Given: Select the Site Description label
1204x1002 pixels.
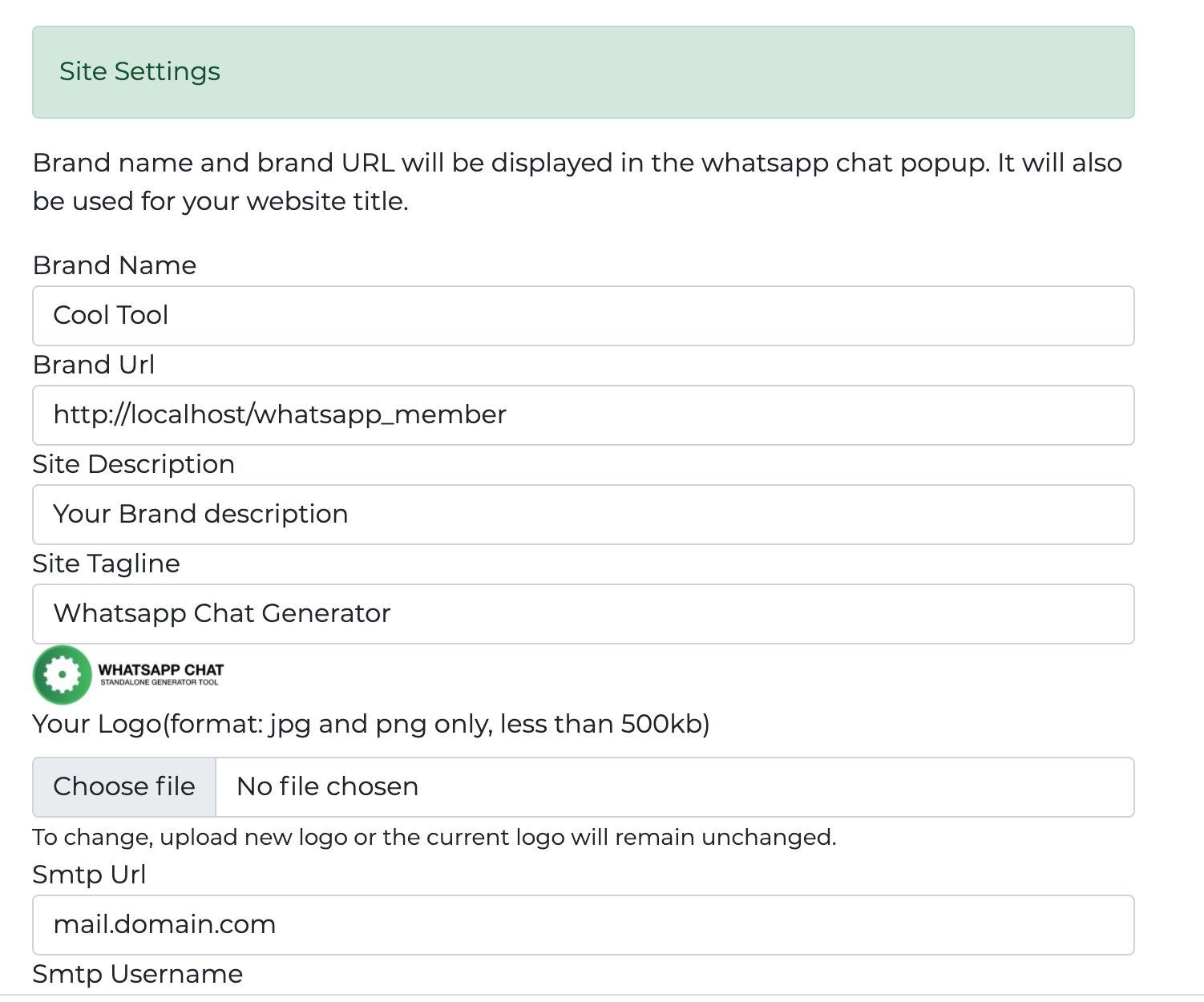Looking at the screenshot, I should pyautogui.click(x=133, y=464).
